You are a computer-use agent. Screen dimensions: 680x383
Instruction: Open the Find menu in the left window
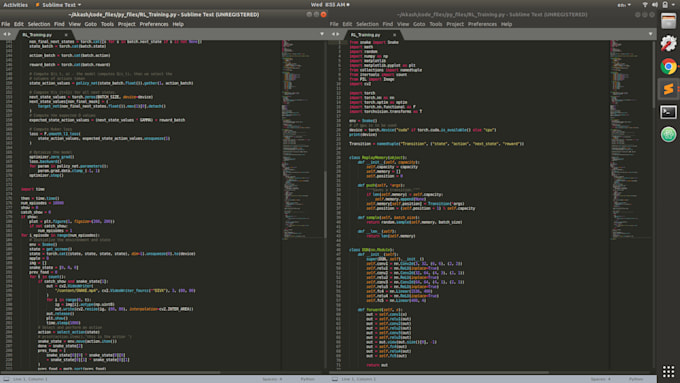point(59,24)
